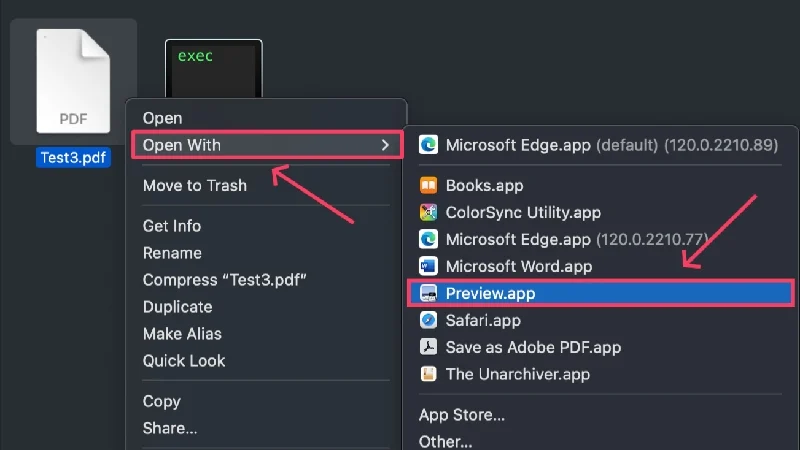Viewport: 800px width, 450px height.
Task: Click the ColorSync Utility app icon
Action: 428,212
